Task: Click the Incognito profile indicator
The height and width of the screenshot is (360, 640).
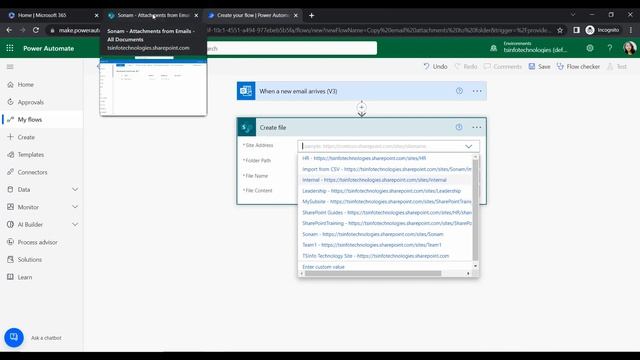Action: pos(602,30)
